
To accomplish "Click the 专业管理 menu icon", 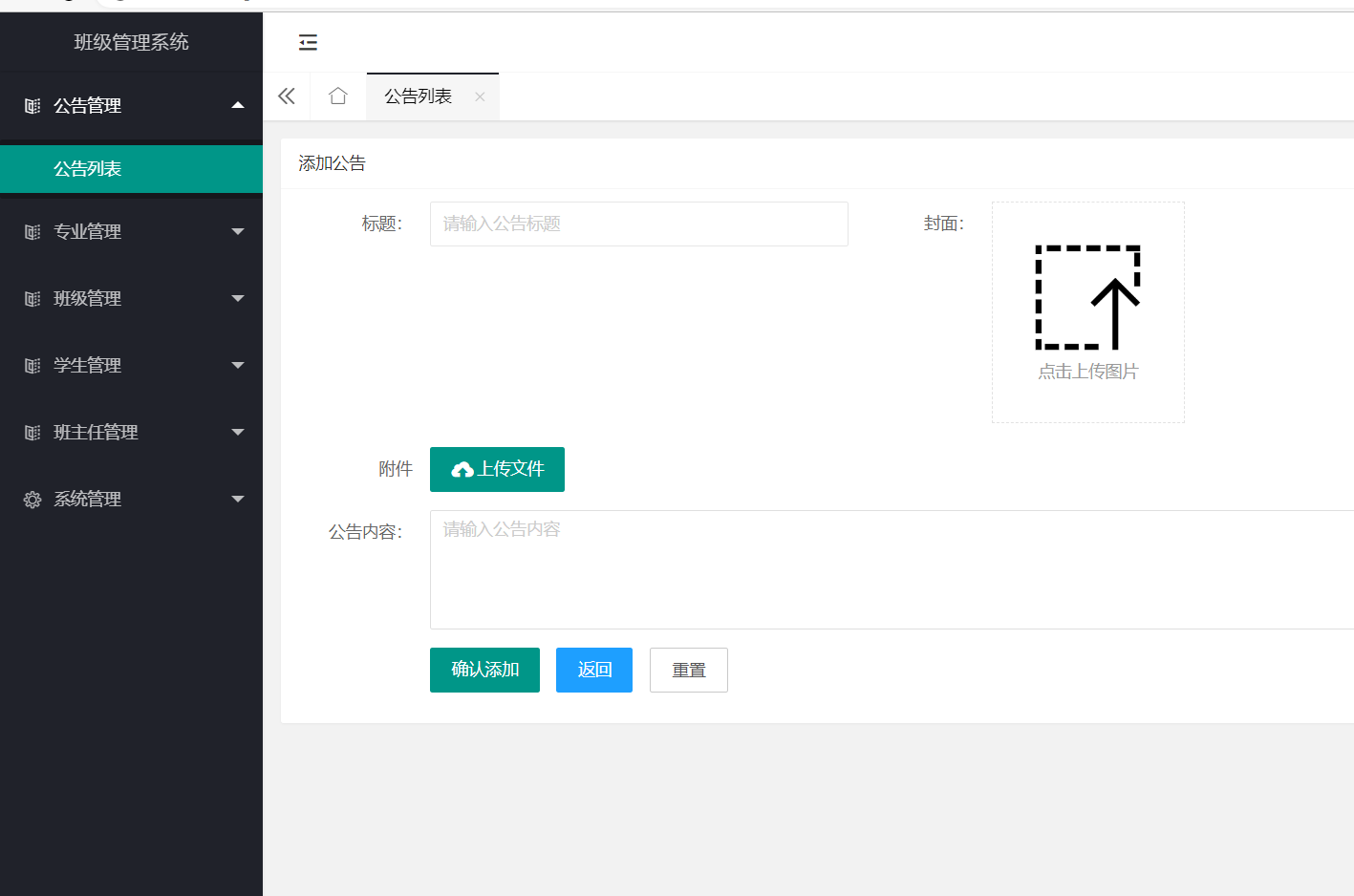I will 32,232.
